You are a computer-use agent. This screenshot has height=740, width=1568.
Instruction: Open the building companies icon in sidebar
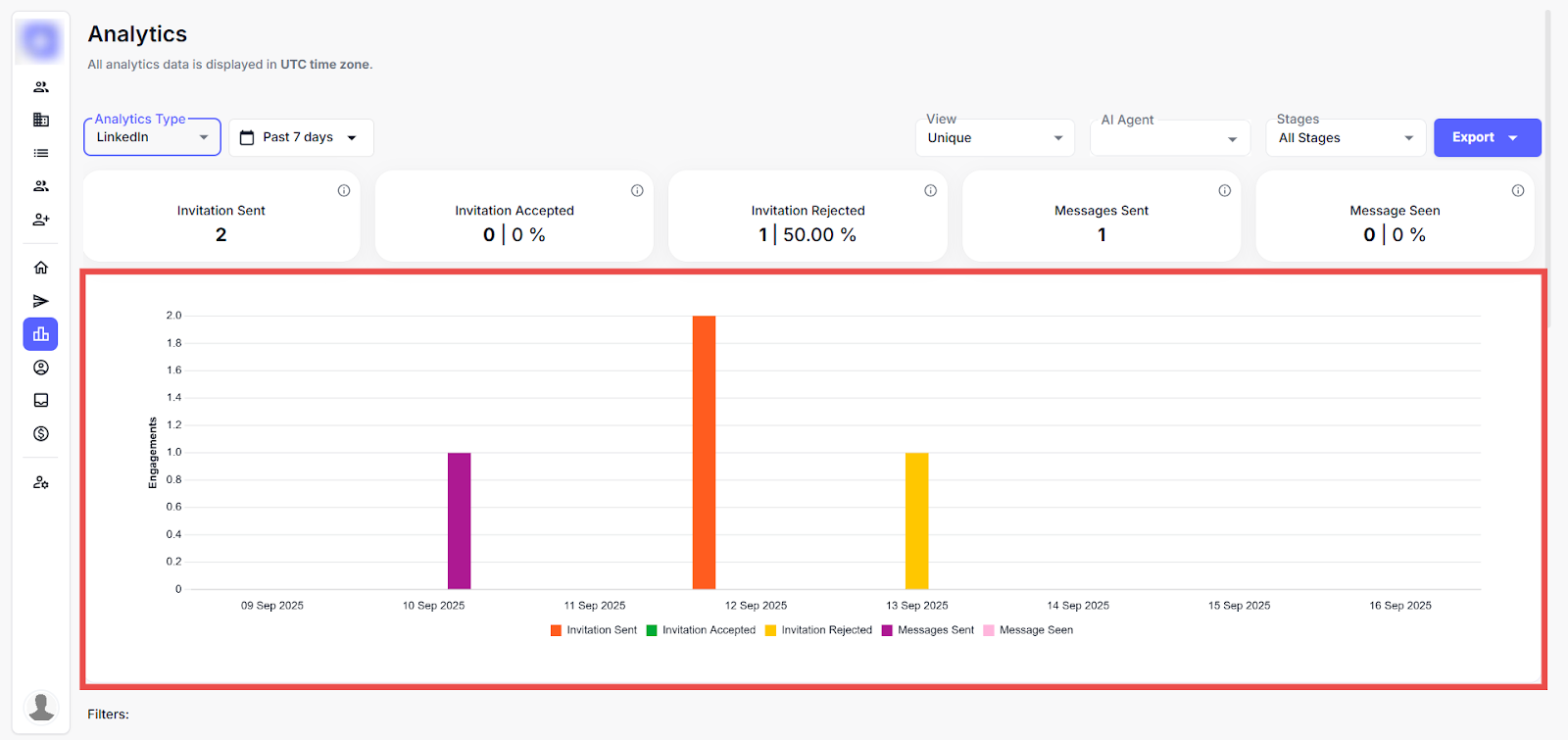(41, 120)
